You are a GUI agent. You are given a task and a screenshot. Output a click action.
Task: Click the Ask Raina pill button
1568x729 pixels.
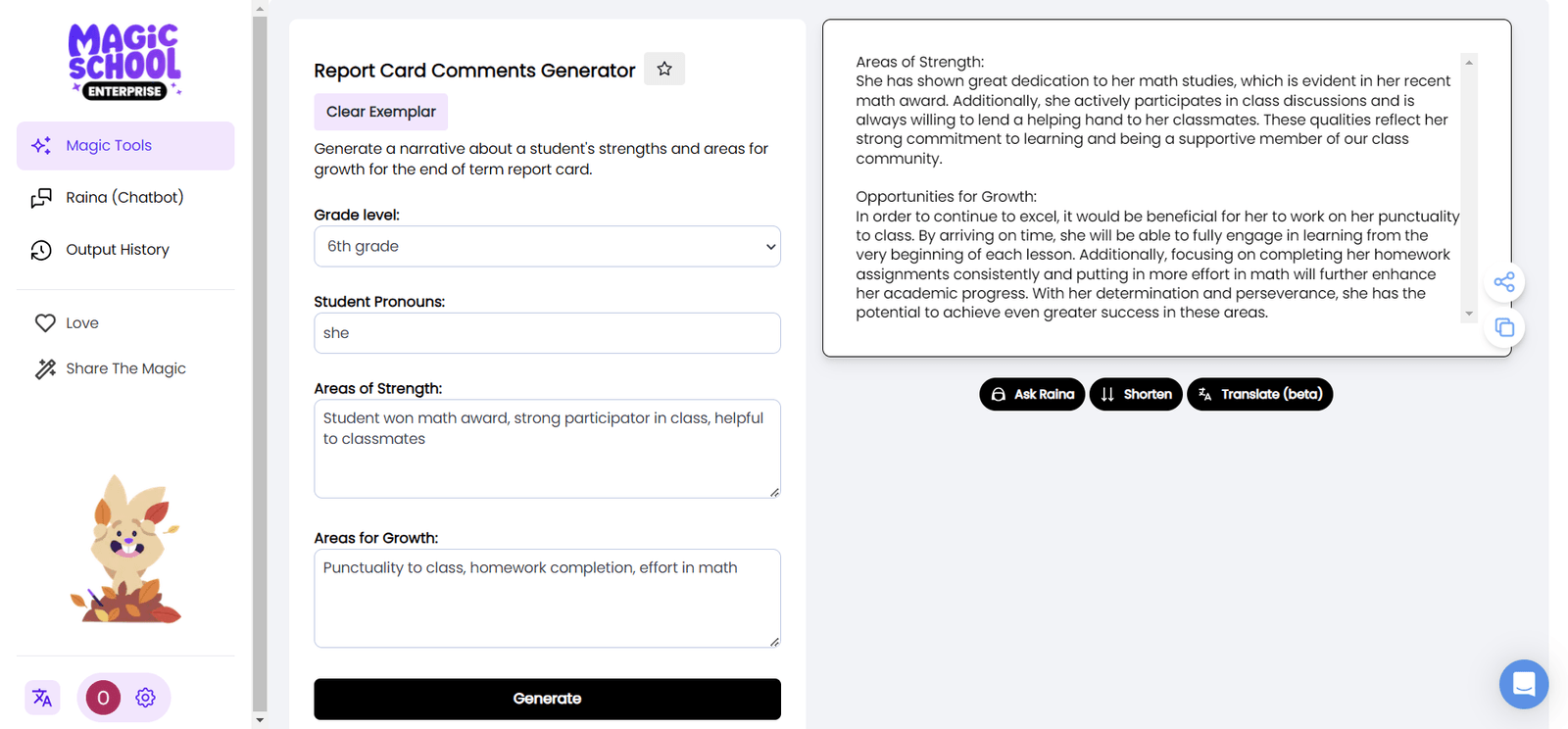pos(1031,394)
